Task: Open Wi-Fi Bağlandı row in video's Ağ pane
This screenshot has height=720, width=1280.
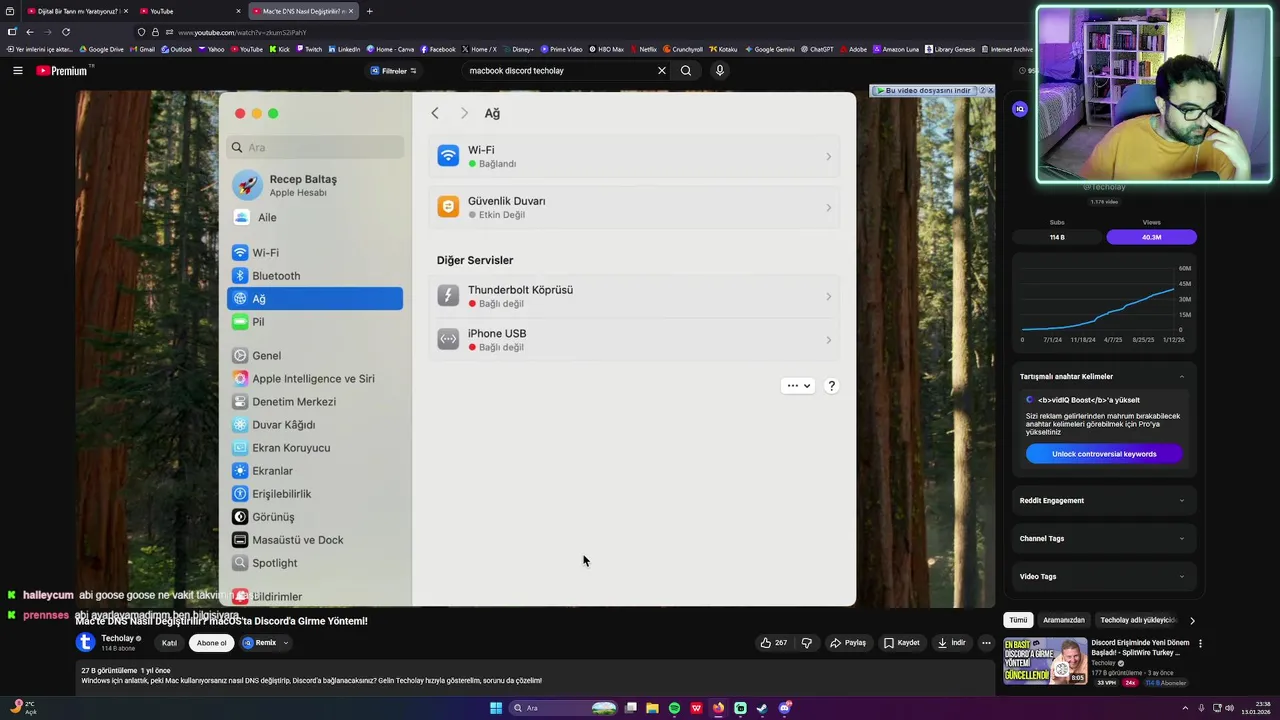Action: (x=635, y=157)
